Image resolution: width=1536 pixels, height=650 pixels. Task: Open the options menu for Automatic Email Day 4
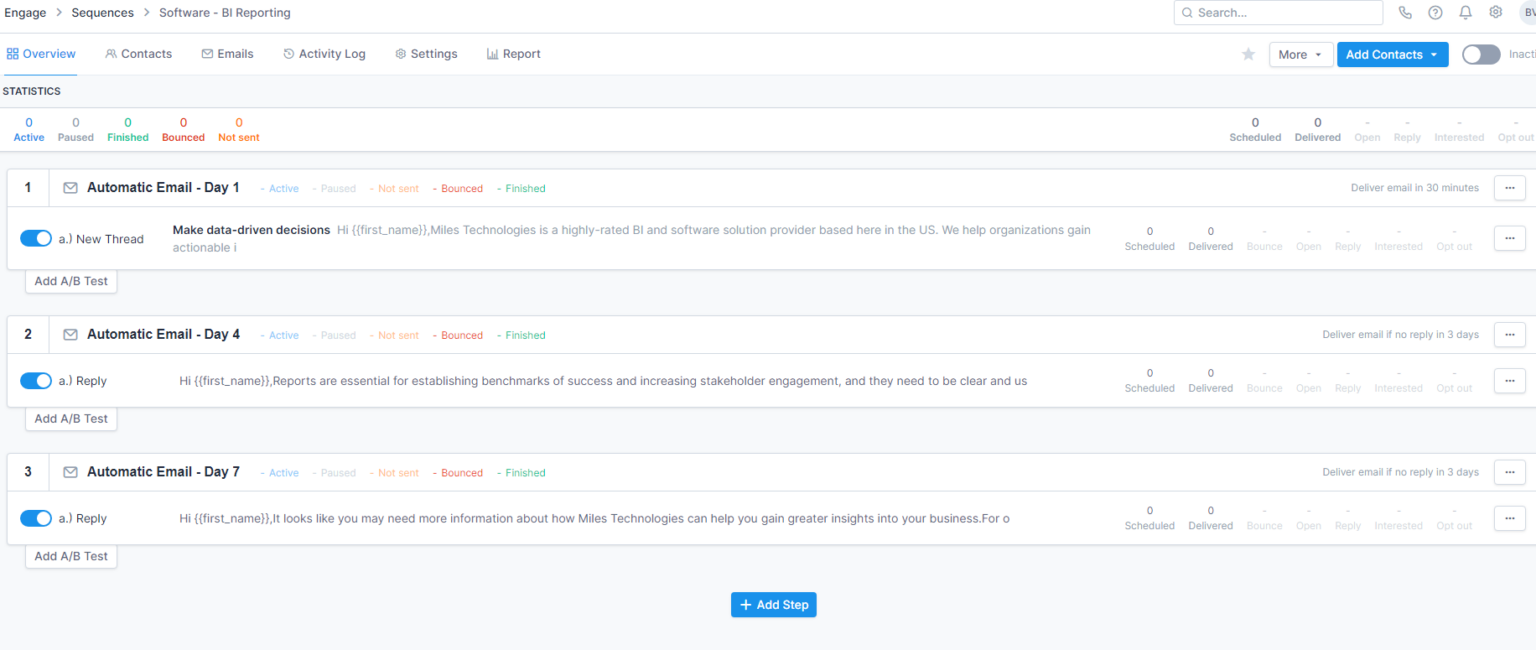click(1509, 334)
